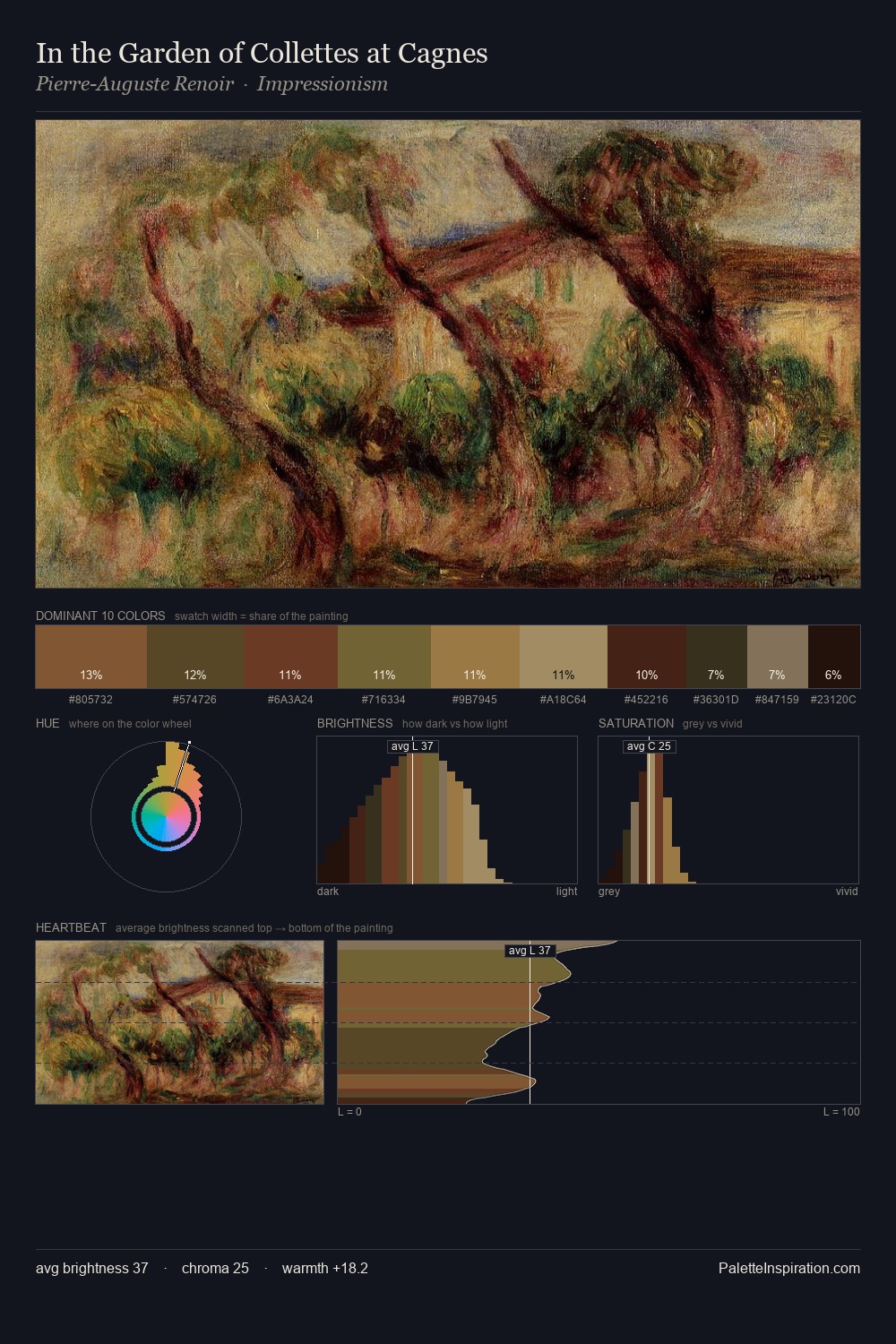896x1344 pixels.
Task: Click the small heartbeat painting thumbnail
Action: (179, 1022)
